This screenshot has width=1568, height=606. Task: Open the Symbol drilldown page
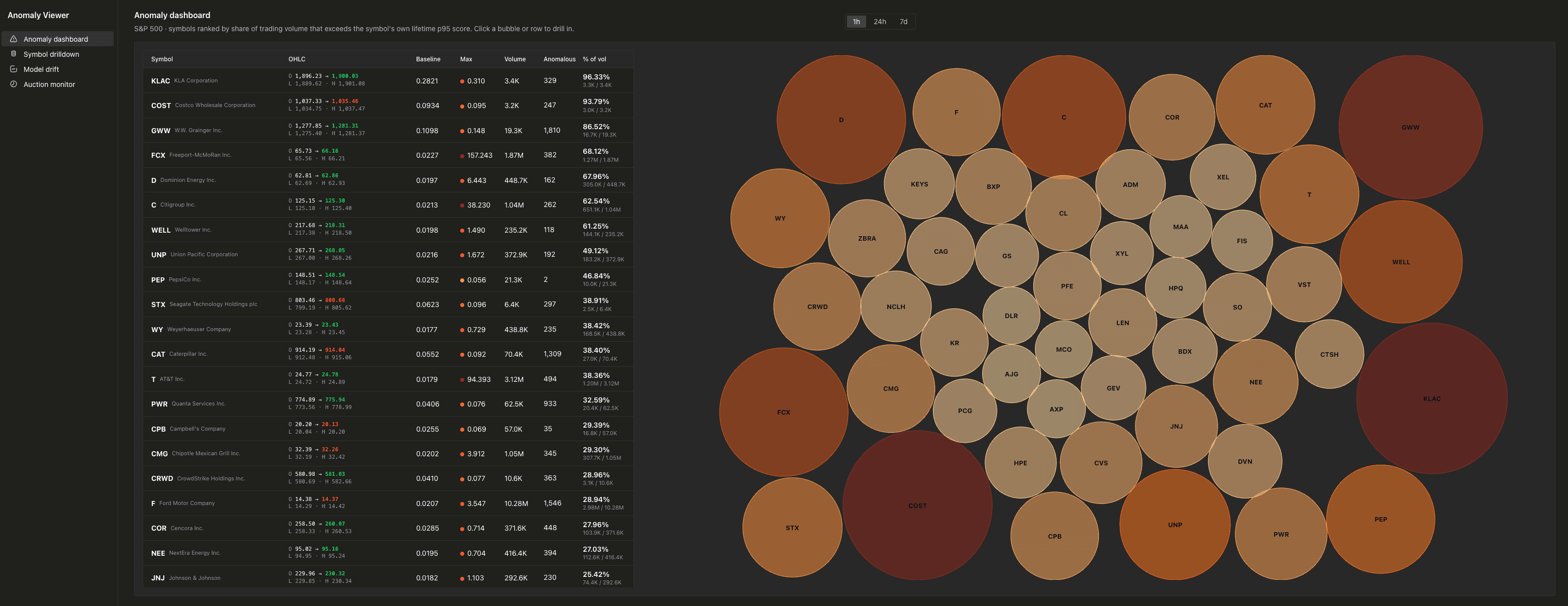point(57,54)
